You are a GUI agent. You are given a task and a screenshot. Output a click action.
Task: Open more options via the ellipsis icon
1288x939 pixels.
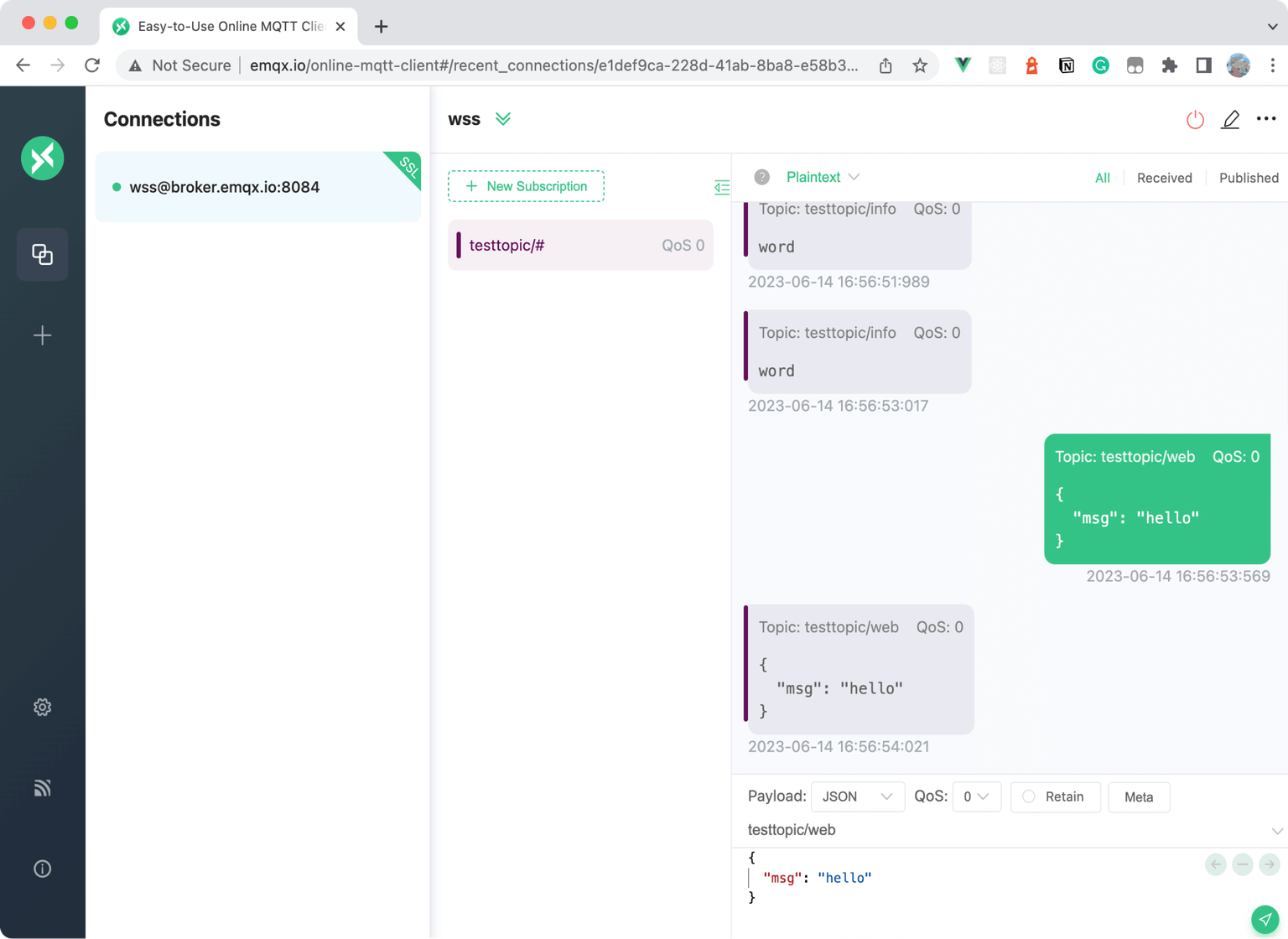[x=1265, y=119]
